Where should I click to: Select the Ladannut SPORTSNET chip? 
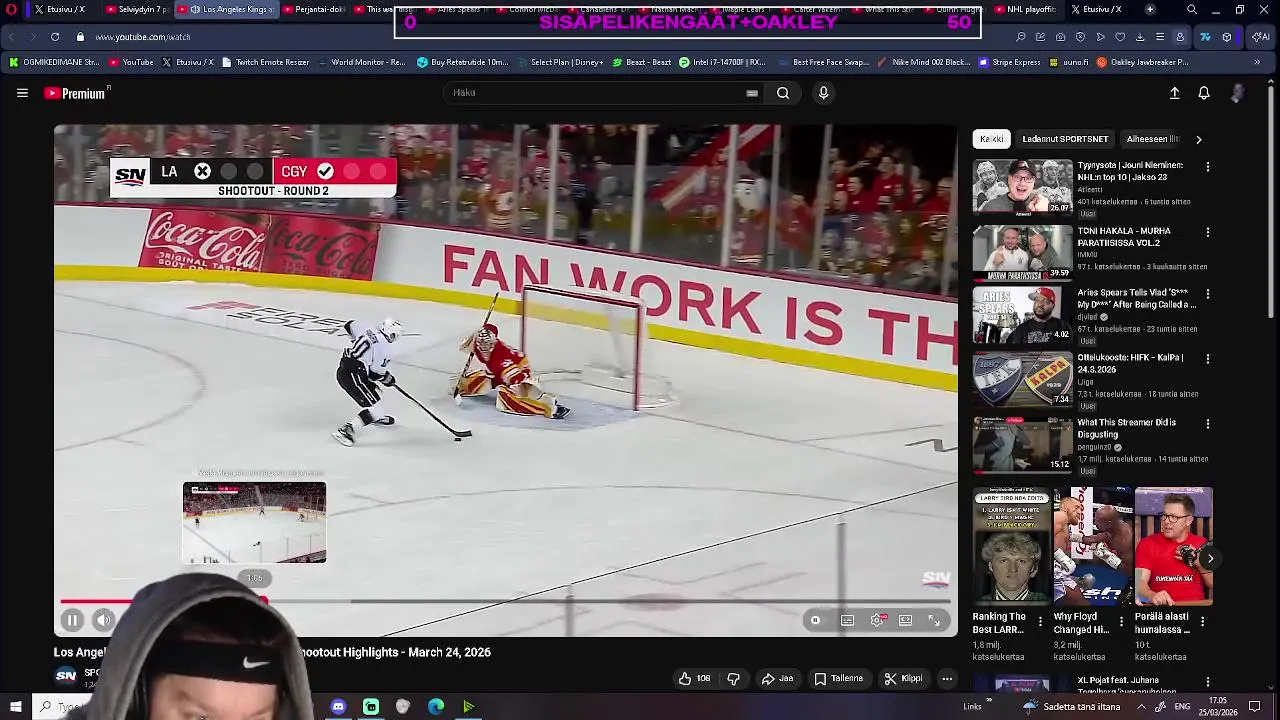point(1065,139)
